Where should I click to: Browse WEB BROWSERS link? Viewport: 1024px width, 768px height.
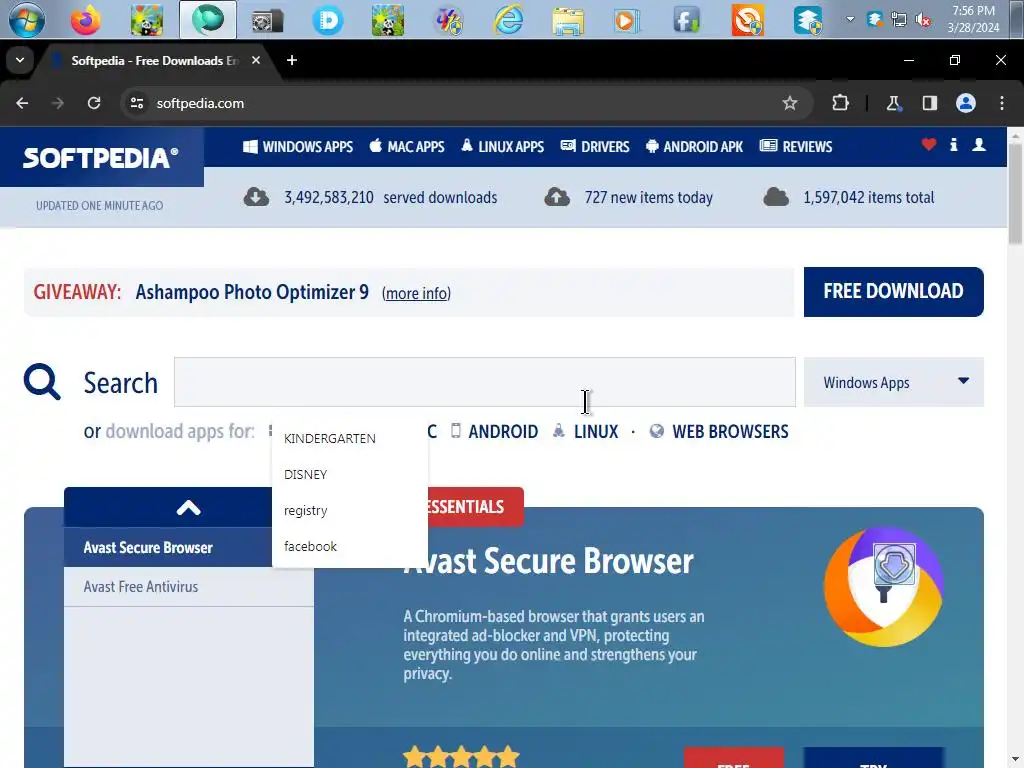719,432
